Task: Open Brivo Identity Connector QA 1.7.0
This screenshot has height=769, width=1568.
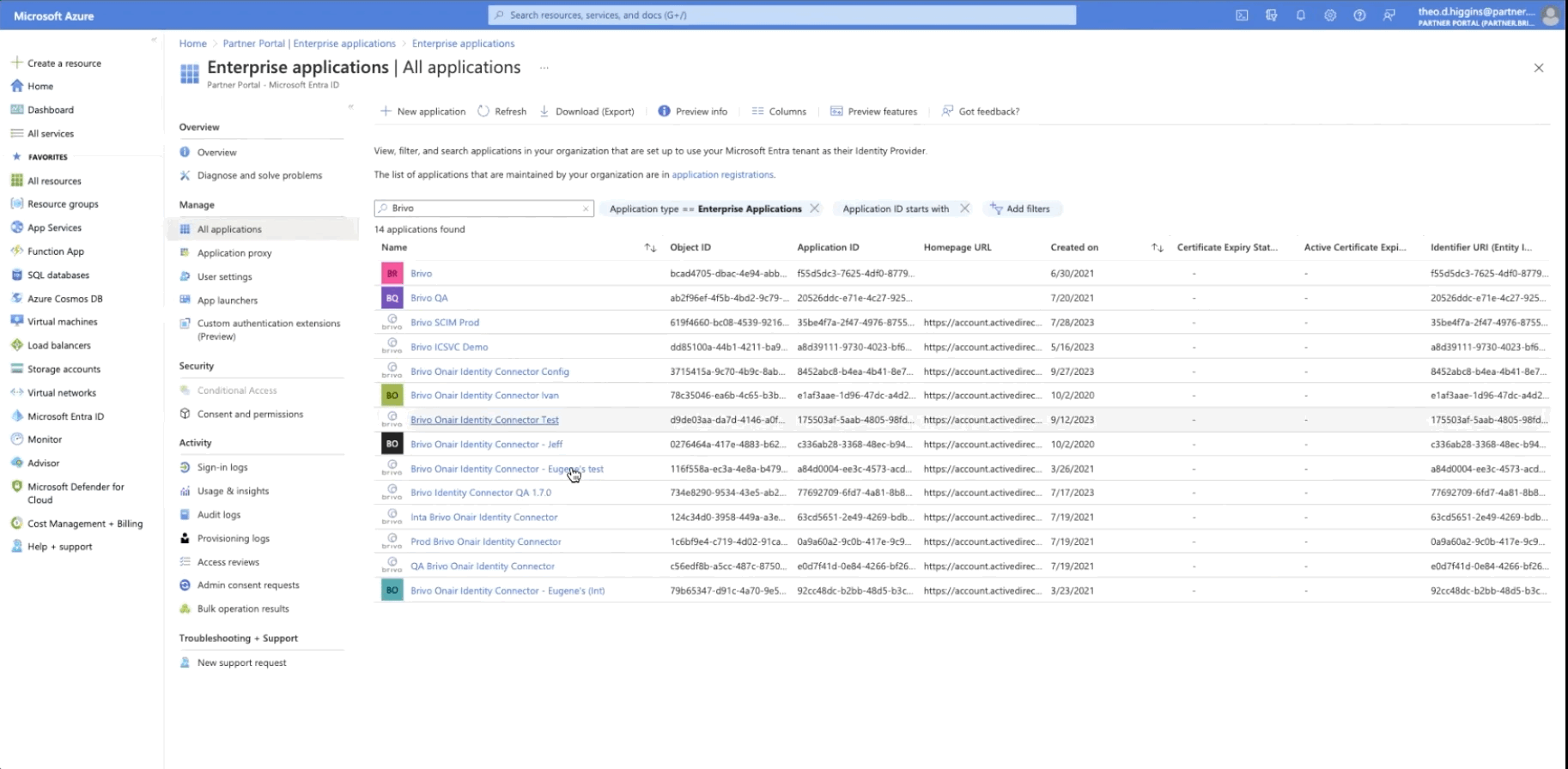Action: tap(481, 493)
